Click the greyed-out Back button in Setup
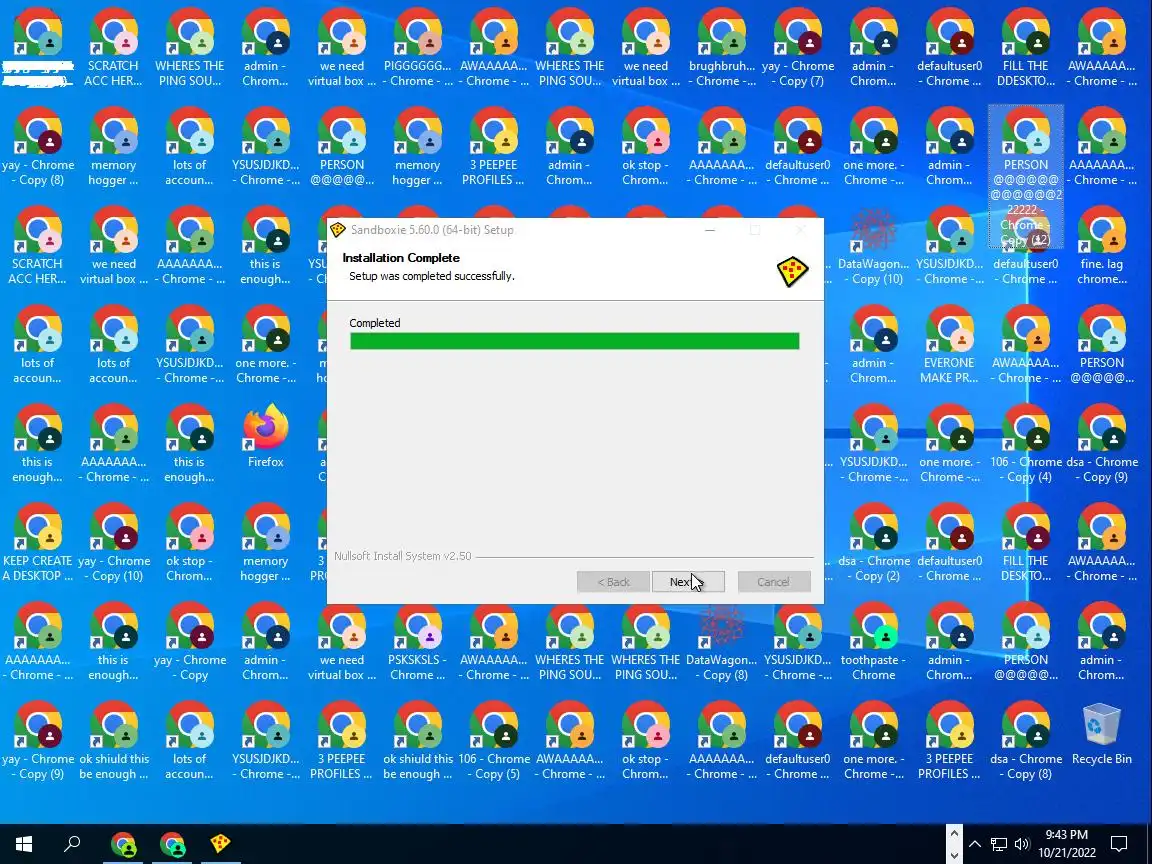Image resolution: width=1152 pixels, height=864 pixels. (613, 582)
